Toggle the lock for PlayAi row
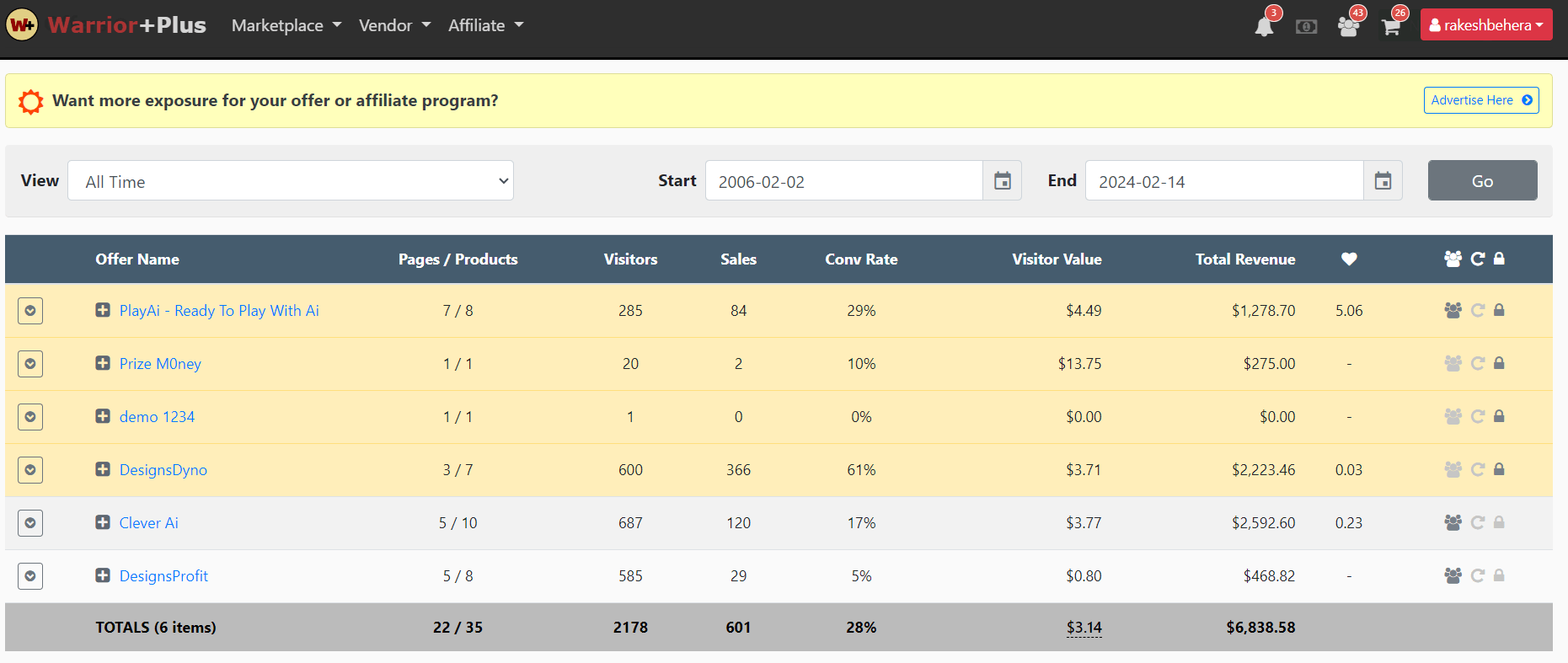1568x663 pixels. (1499, 310)
